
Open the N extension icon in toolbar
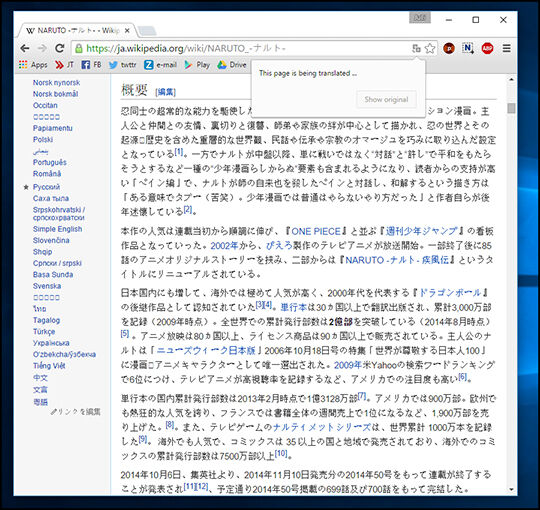pyautogui.click(x=468, y=48)
